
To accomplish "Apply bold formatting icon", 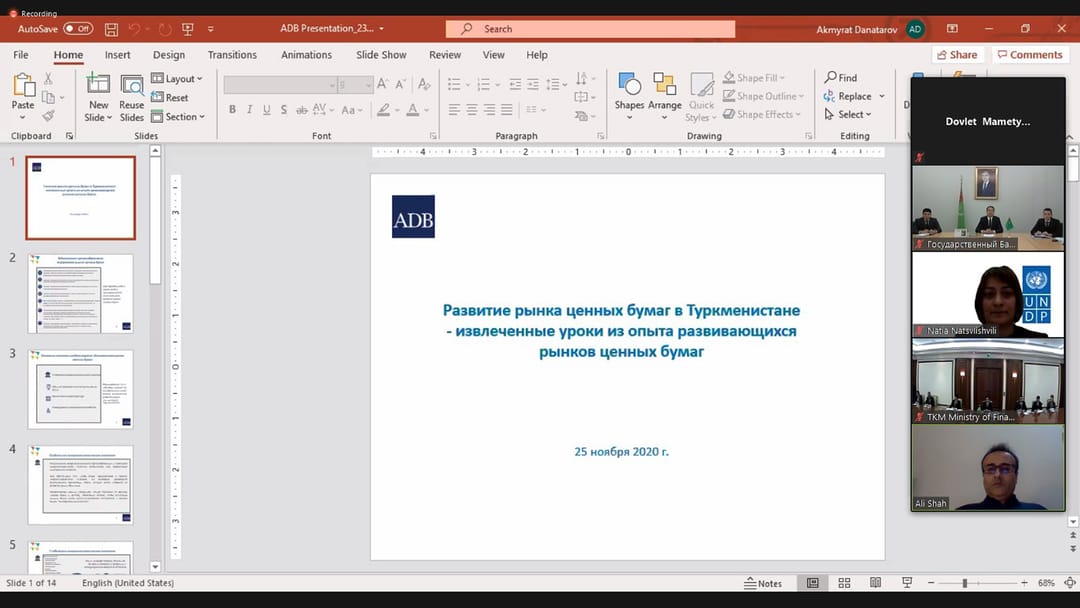I will pyautogui.click(x=232, y=109).
